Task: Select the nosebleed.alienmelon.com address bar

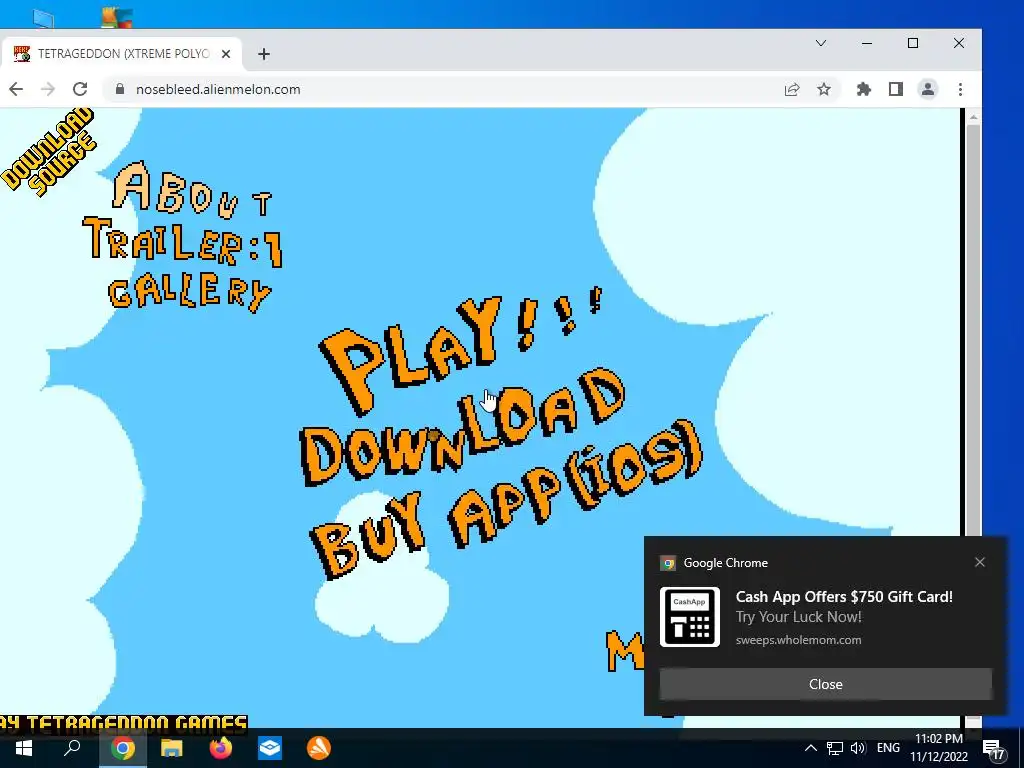Action: (x=444, y=89)
